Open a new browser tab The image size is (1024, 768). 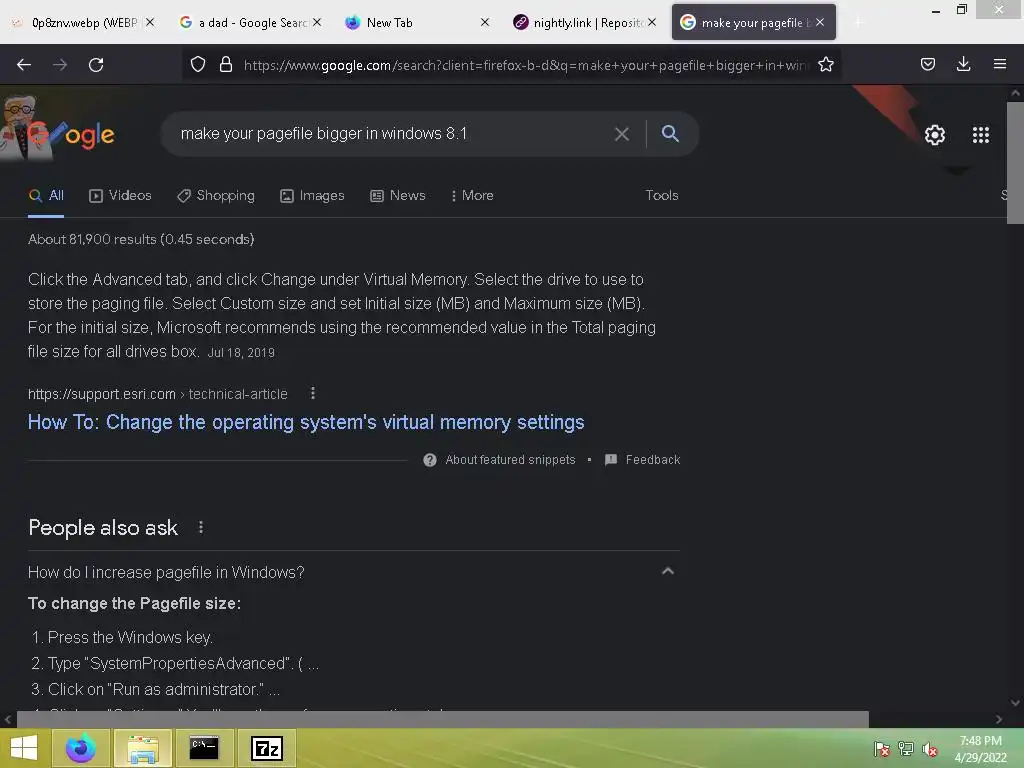[x=858, y=23]
